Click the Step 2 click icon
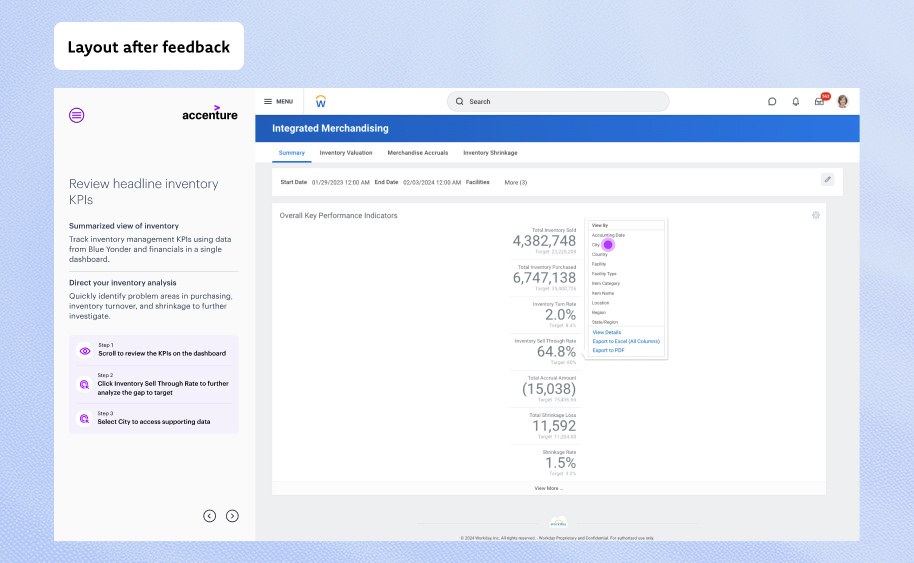This screenshot has width=914, height=563. (x=85, y=385)
